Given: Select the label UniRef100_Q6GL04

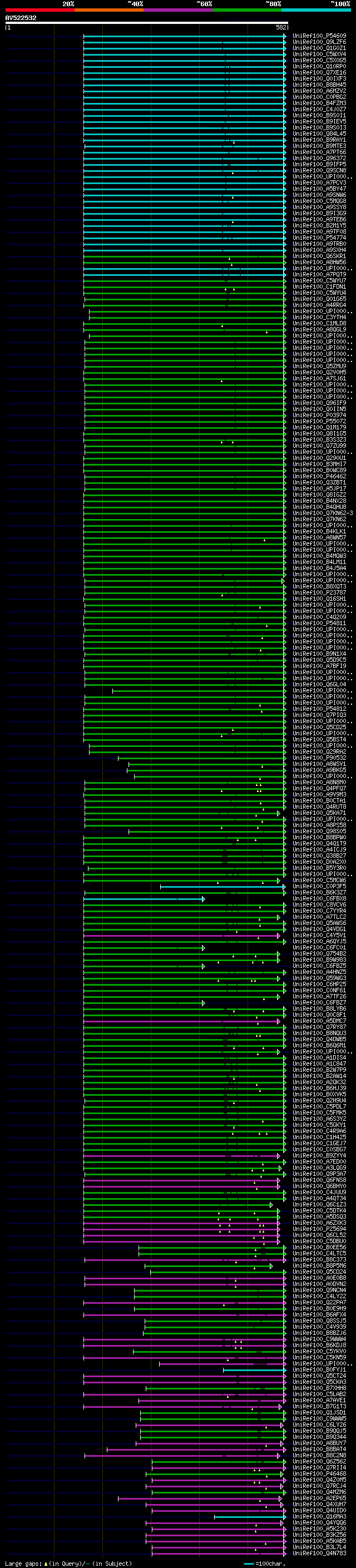Looking at the screenshot, I should (319, 684).
